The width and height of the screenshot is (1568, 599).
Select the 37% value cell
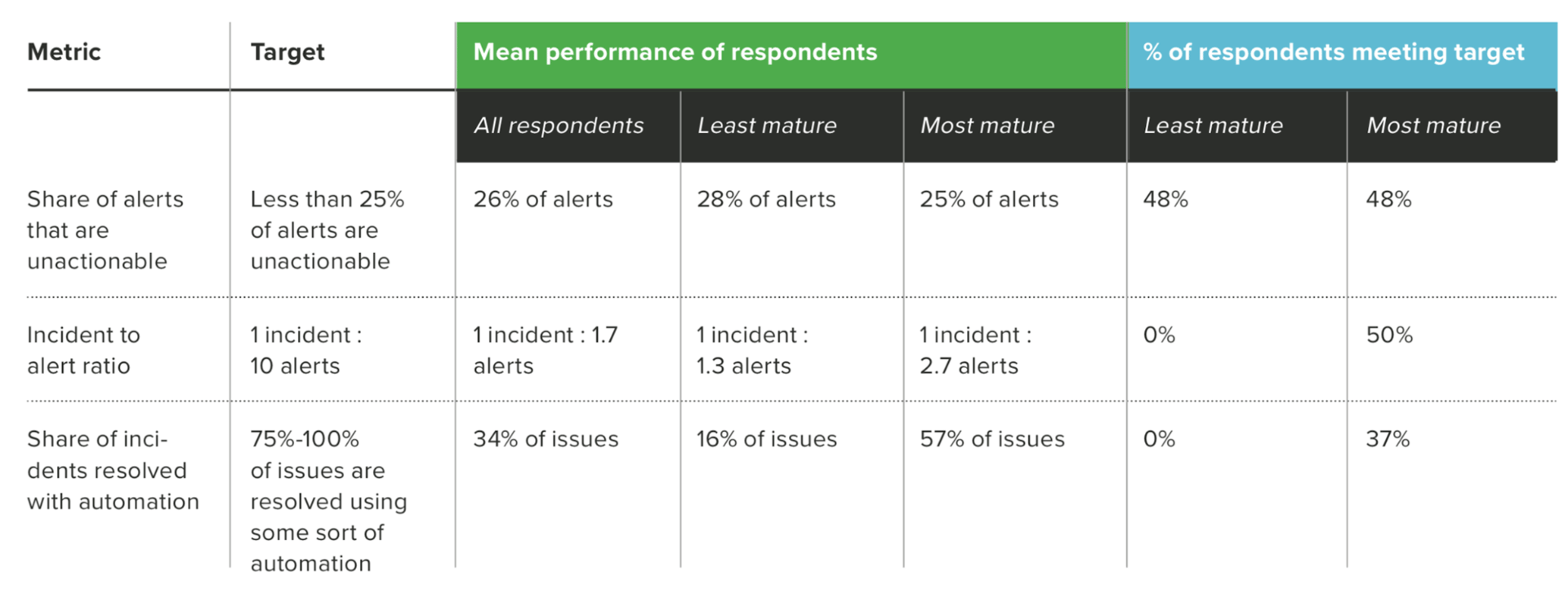[x=1388, y=439]
